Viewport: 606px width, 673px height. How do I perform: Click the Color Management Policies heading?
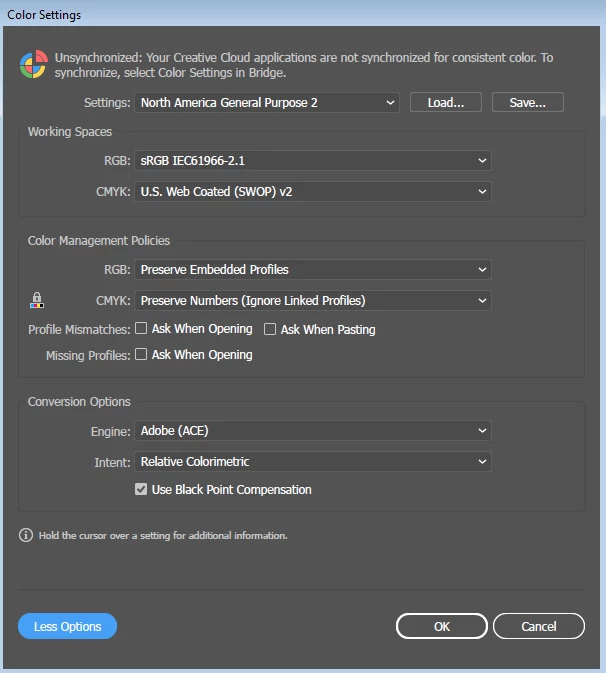point(99,240)
